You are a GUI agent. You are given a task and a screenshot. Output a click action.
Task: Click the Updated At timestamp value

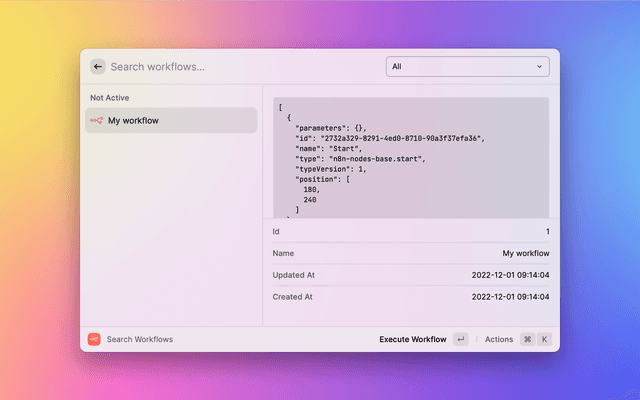509,275
